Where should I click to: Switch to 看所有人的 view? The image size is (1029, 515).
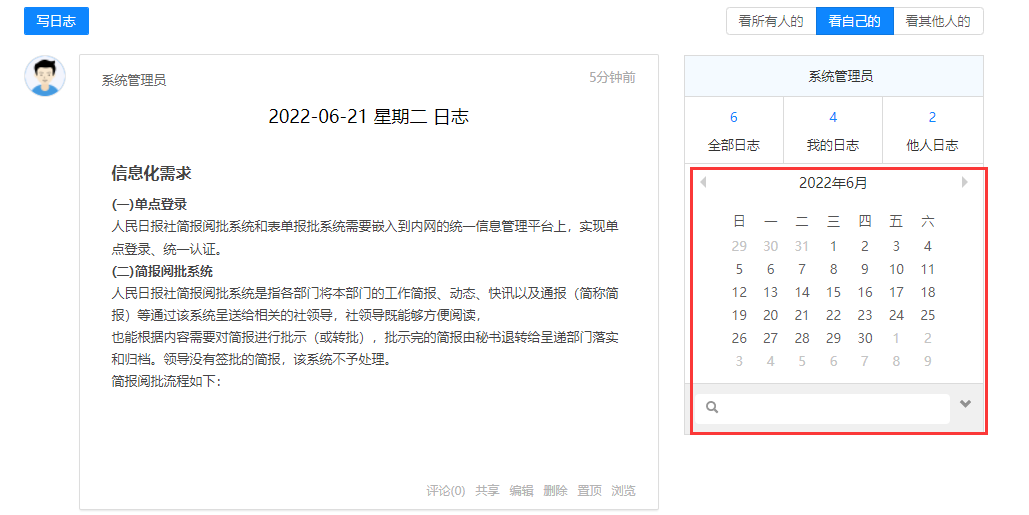(770, 21)
